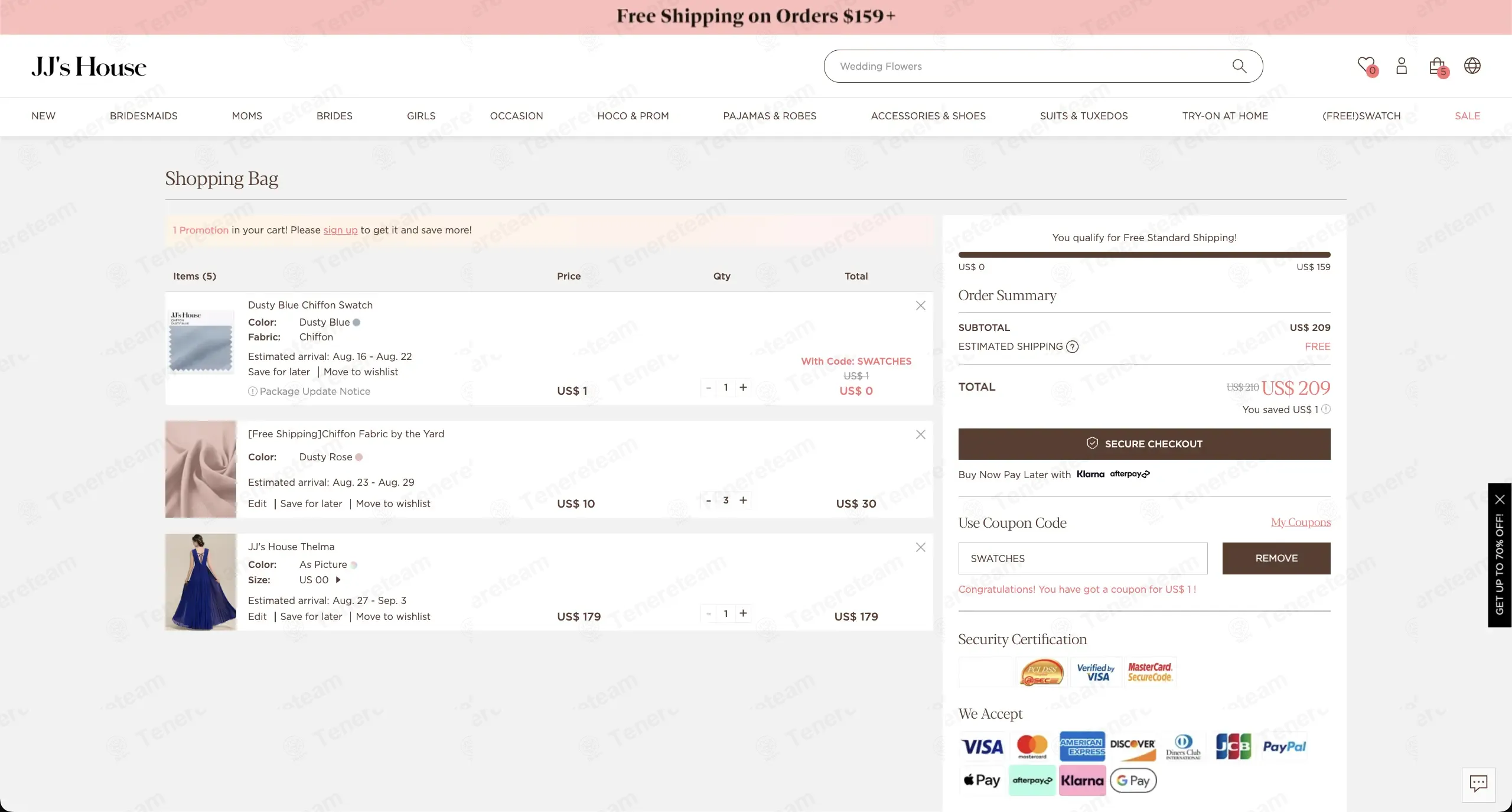Open the language globe icon
Viewport: 1512px width, 812px height.
(x=1472, y=66)
